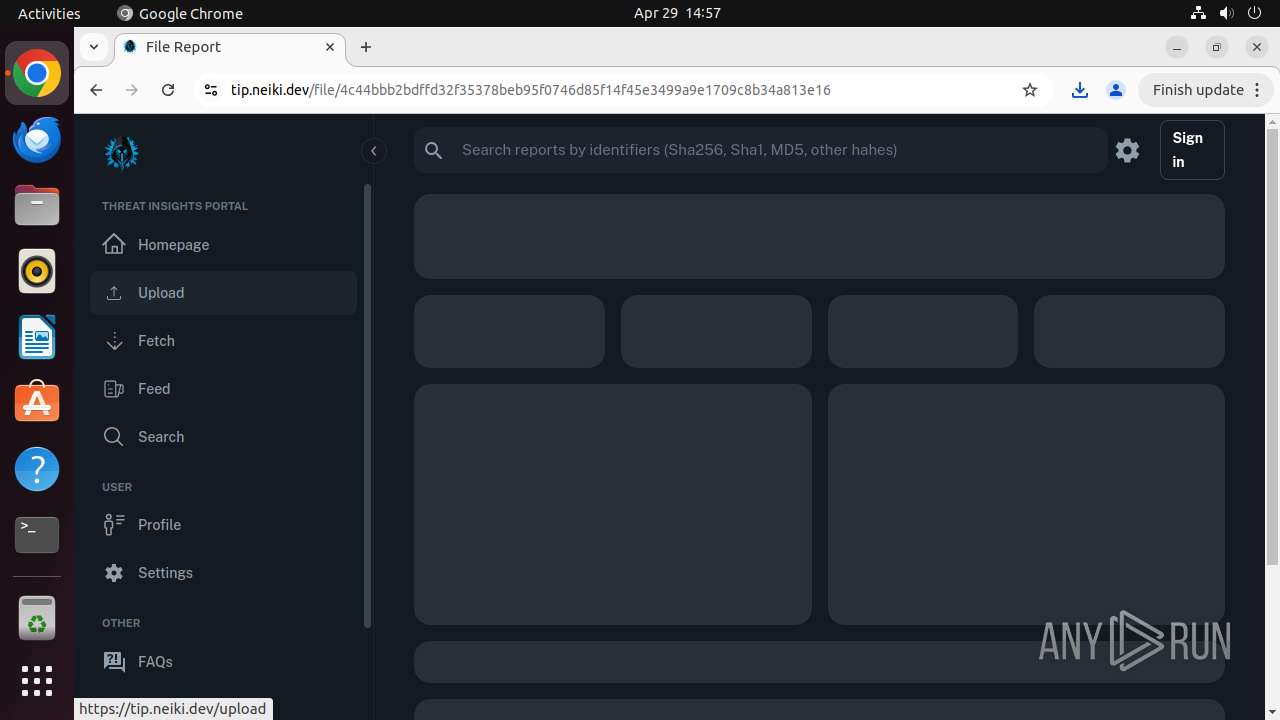Click the sidebar scrollbar
This screenshot has width=1280, height=720.
click(x=367, y=405)
